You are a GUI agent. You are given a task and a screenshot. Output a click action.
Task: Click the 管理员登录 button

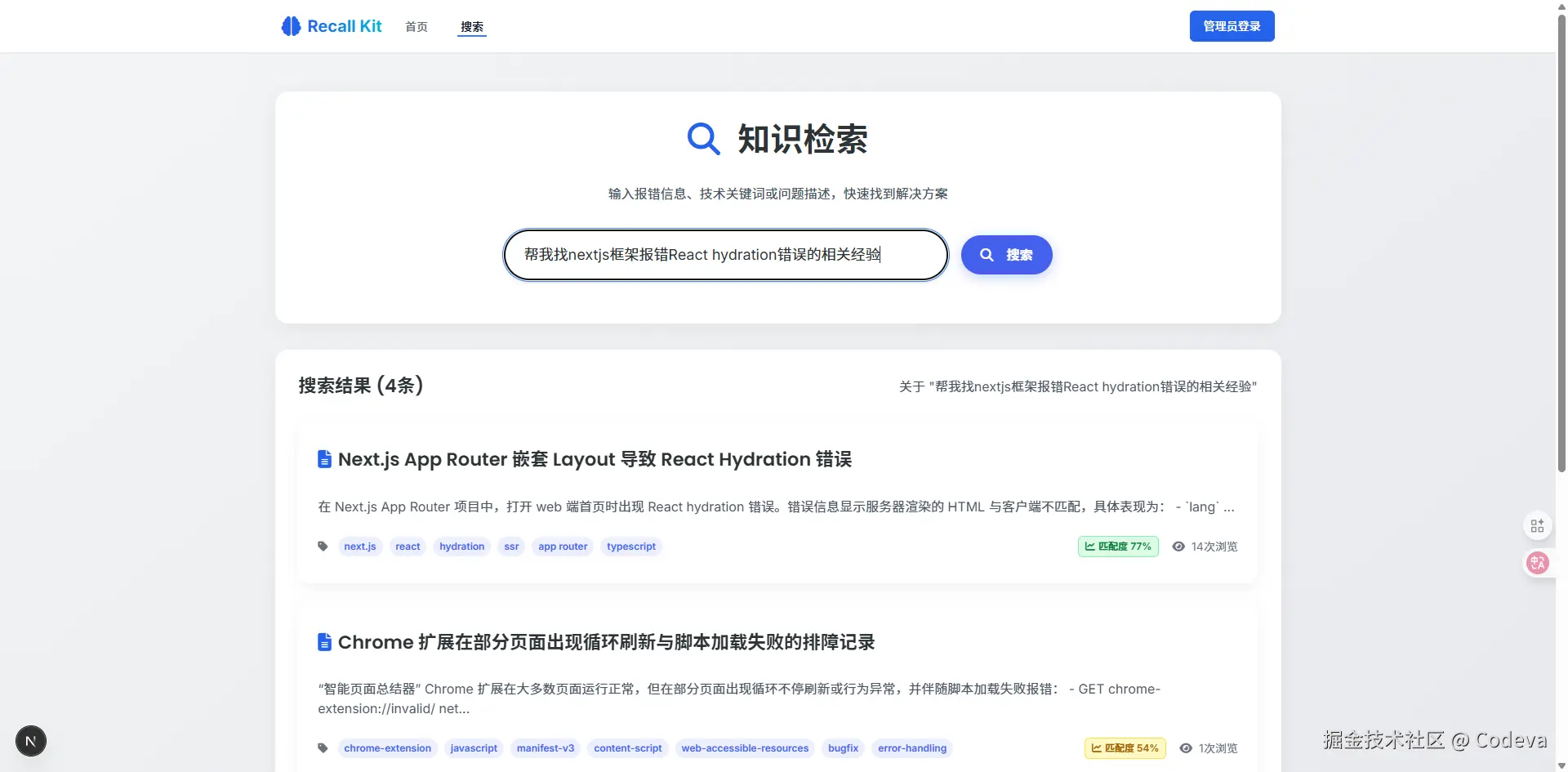point(1232,25)
